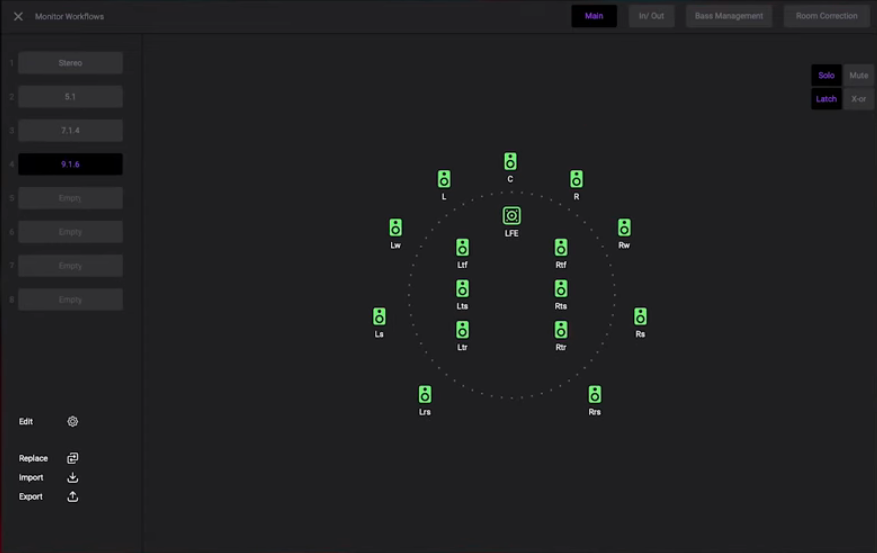Switch to the Main tab
The height and width of the screenshot is (553, 877).
point(594,16)
